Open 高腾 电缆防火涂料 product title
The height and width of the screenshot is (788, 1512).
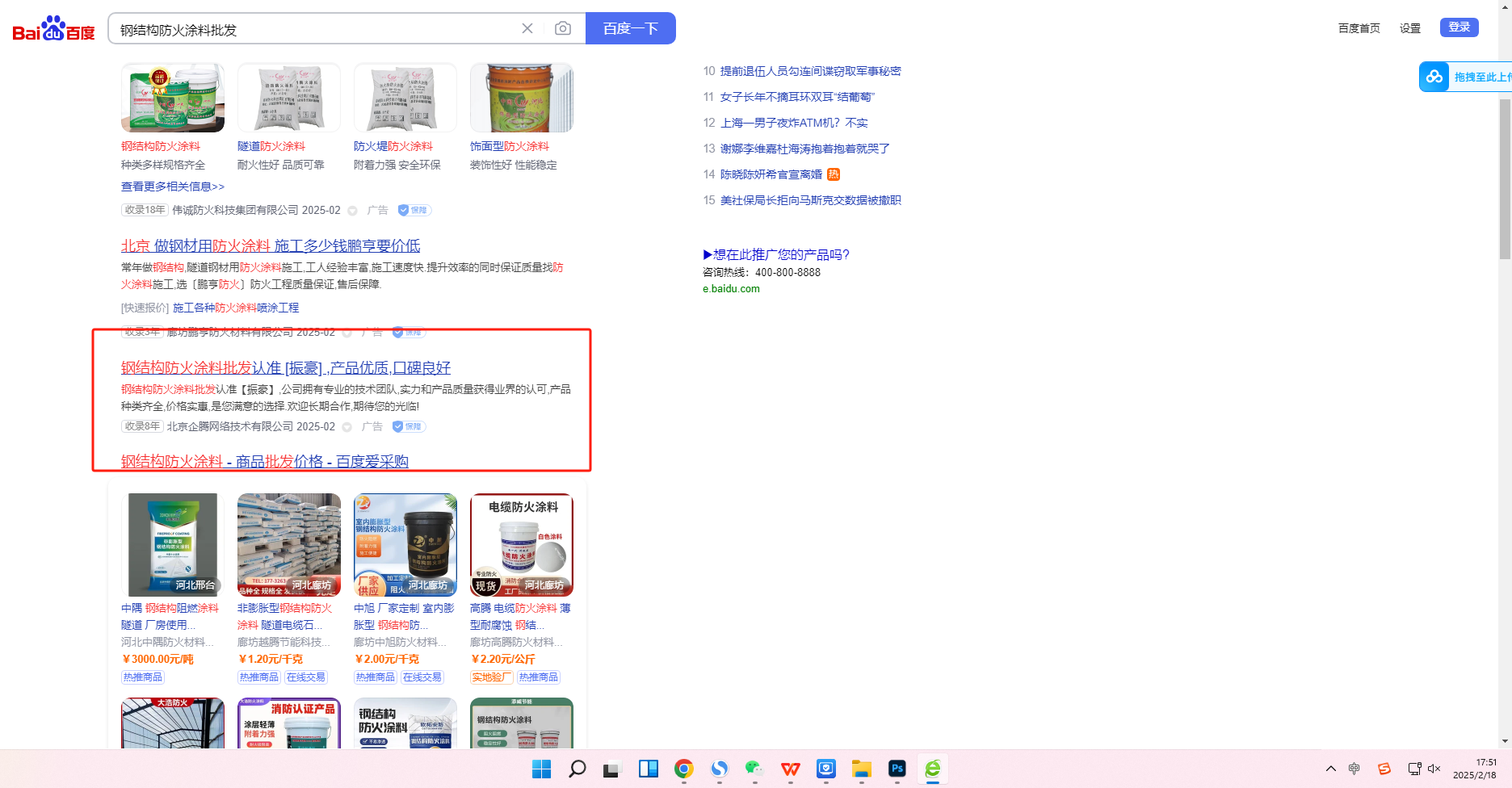(x=520, y=616)
